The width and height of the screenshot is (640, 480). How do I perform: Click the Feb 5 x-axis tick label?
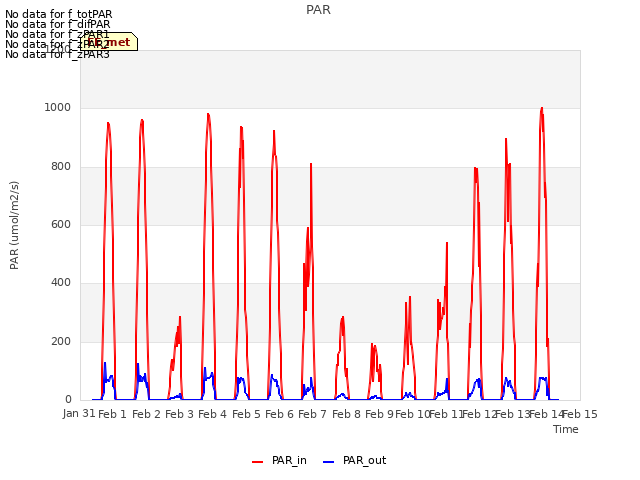click(247, 414)
